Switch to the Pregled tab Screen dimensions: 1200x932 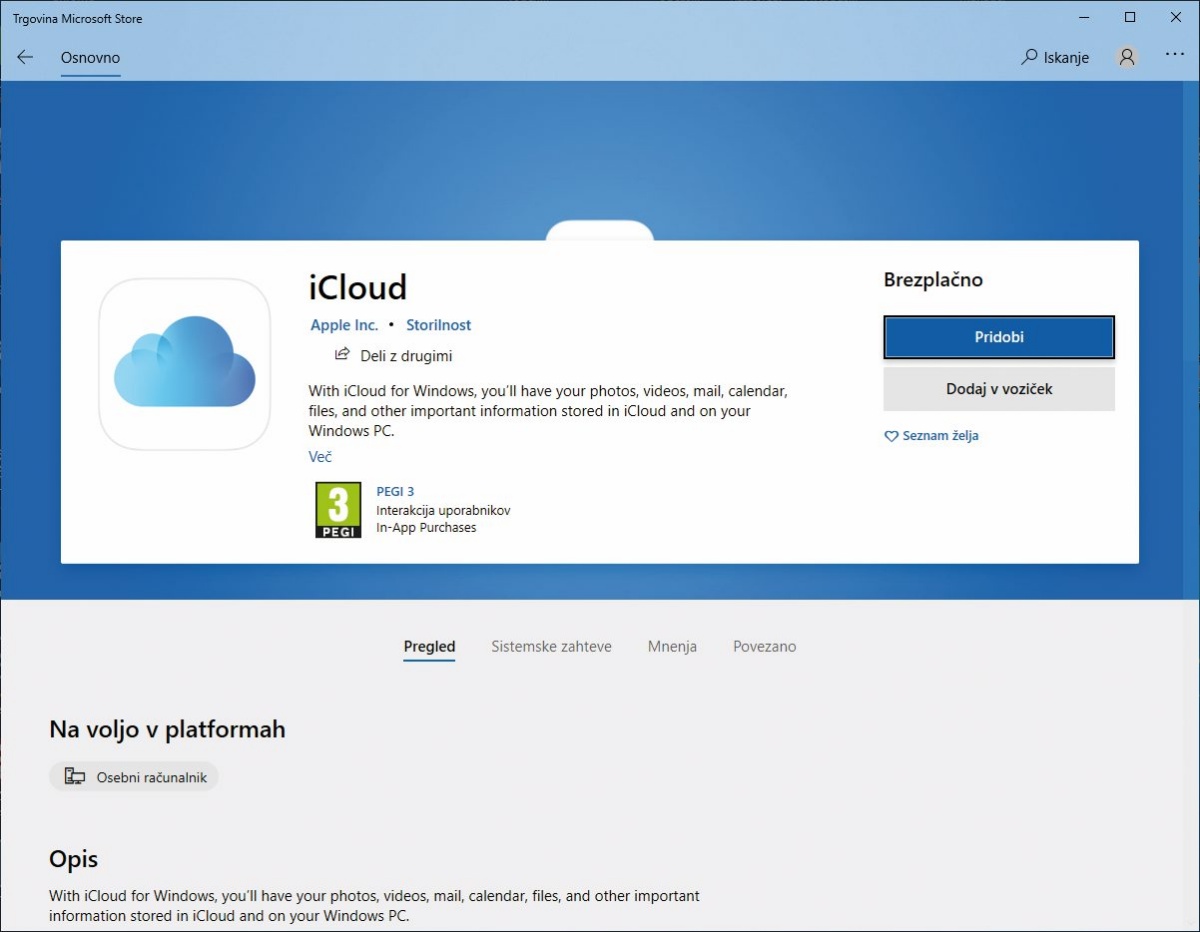tap(429, 647)
